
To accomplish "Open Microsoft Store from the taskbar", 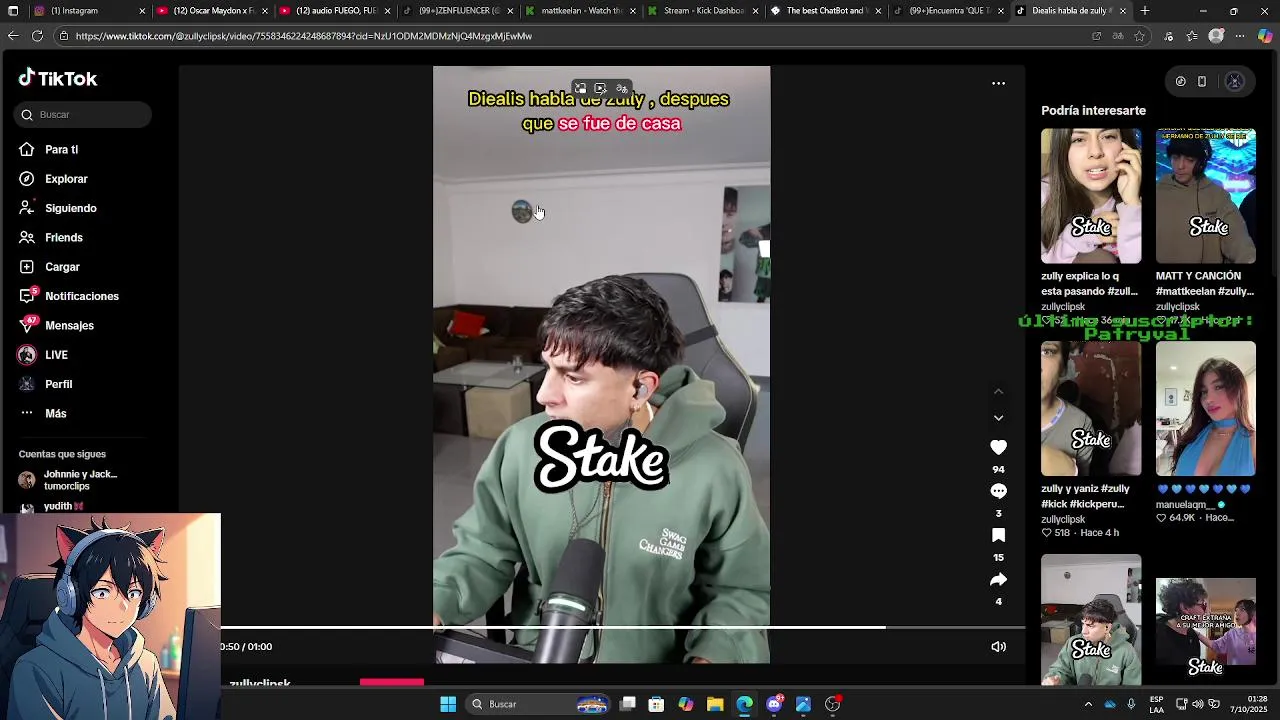I will tap(656, 704).
